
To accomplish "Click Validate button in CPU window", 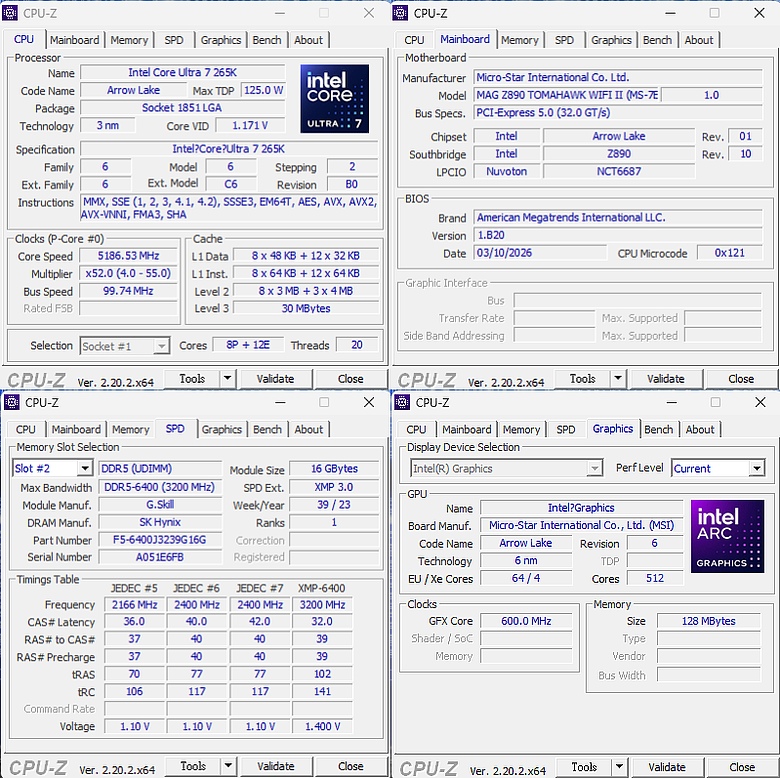I will (x=275, y=379).
